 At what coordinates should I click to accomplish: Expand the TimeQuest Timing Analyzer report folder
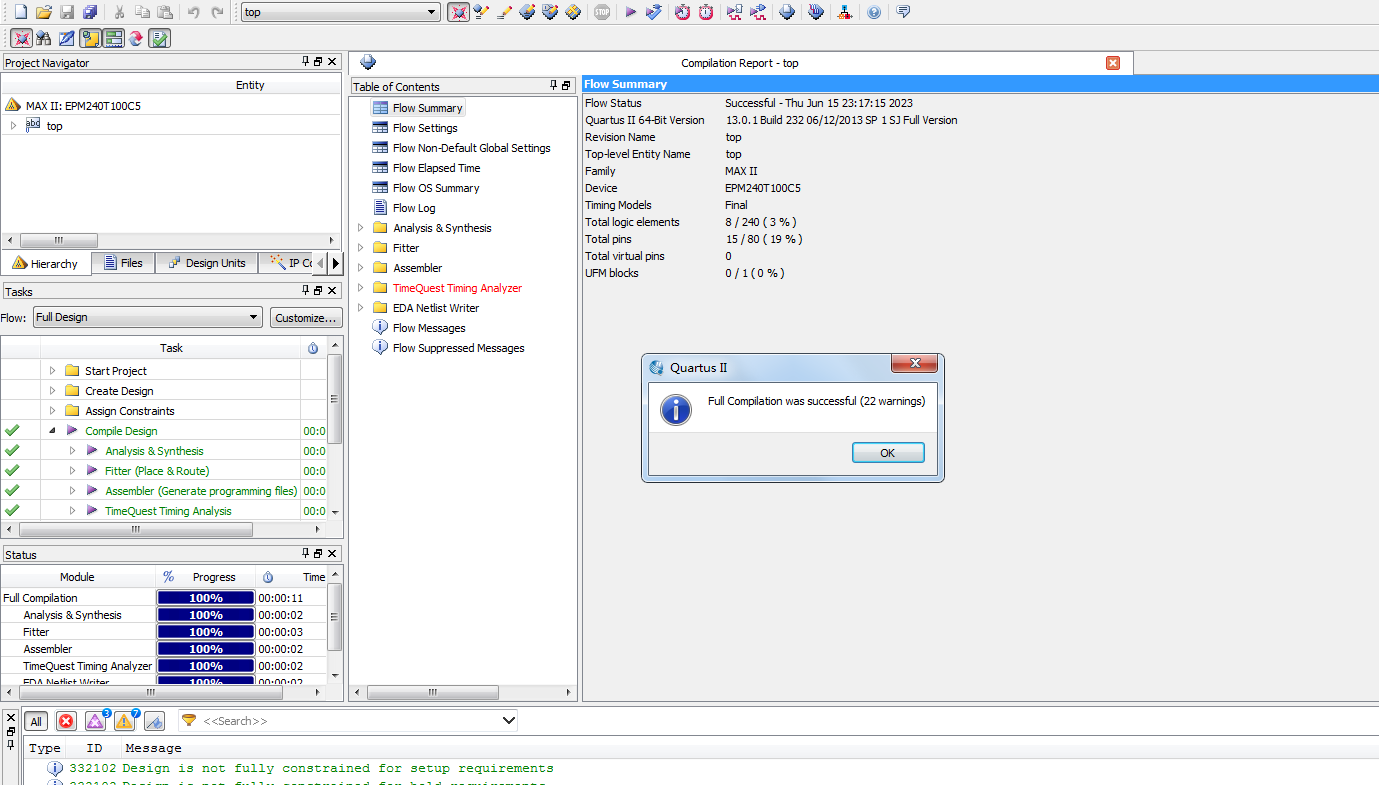tap(361, 288)
